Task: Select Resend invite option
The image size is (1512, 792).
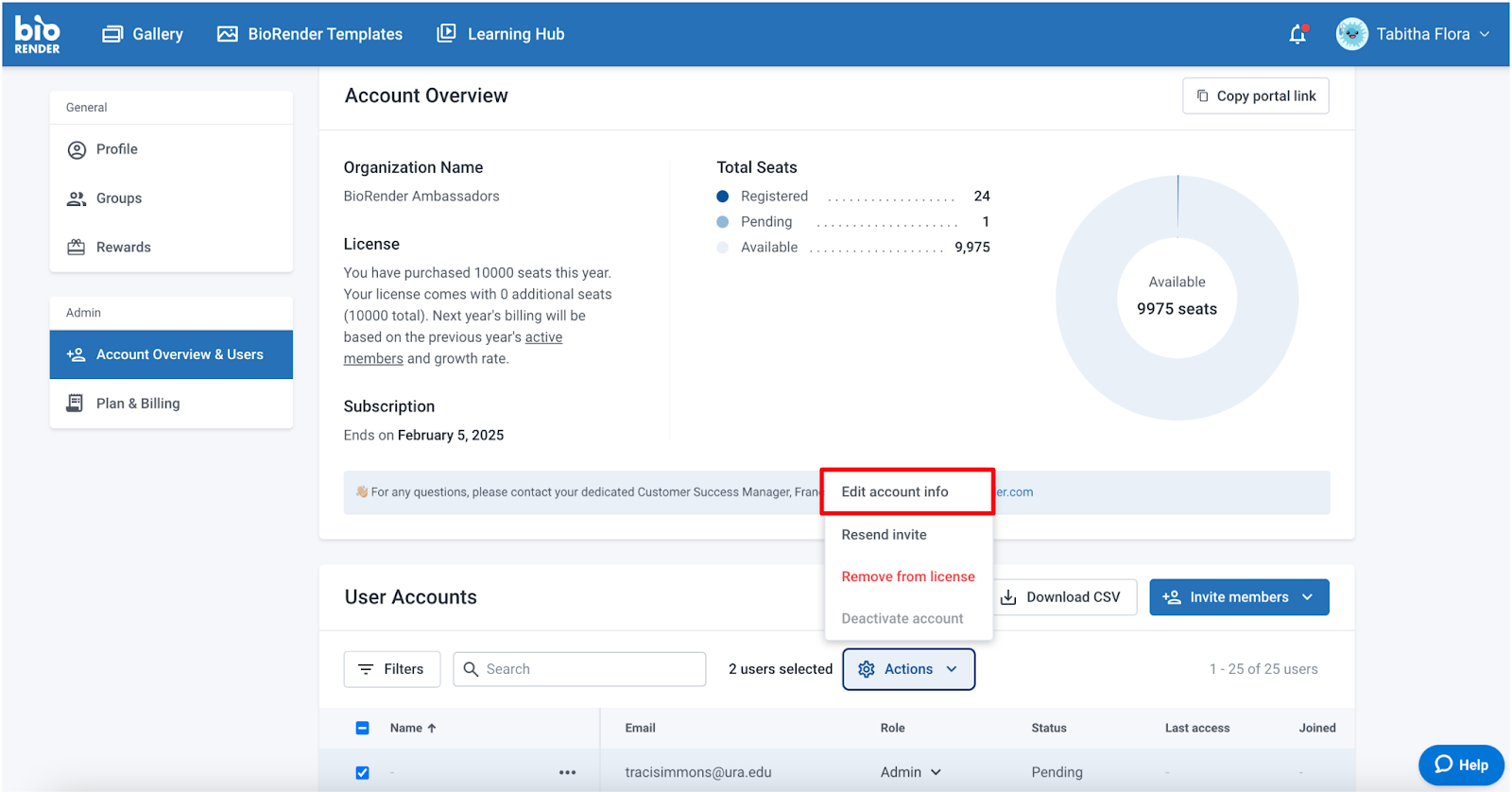Action: 885,535
